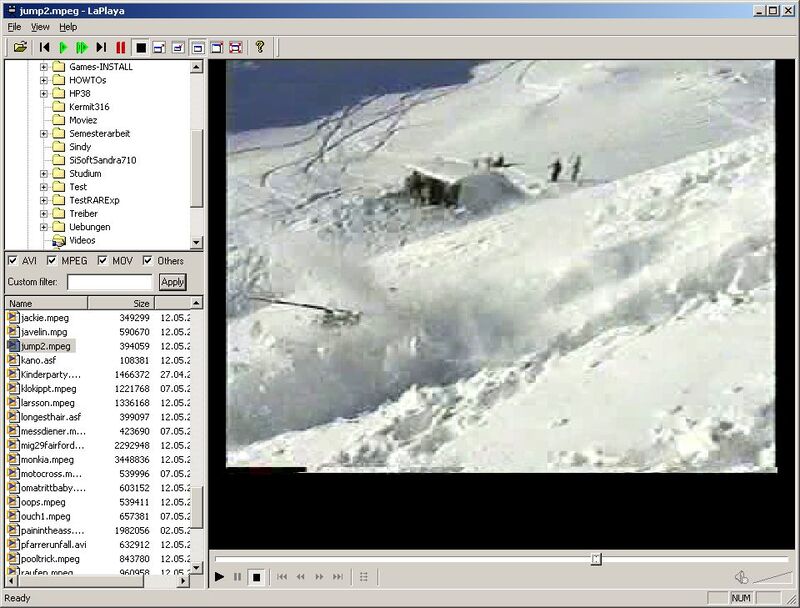
Task: Expand the HOWTOs folder
Action: click(44, 80)
